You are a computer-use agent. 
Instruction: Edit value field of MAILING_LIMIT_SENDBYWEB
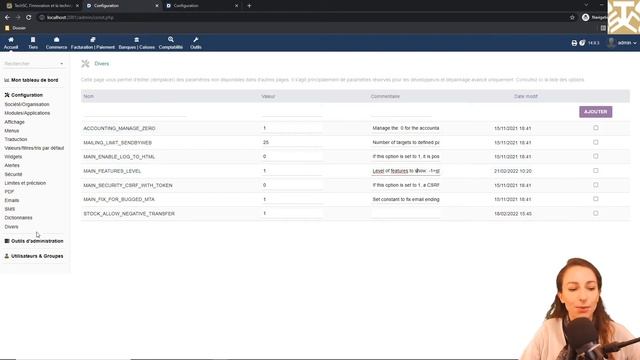click(292, 142)
